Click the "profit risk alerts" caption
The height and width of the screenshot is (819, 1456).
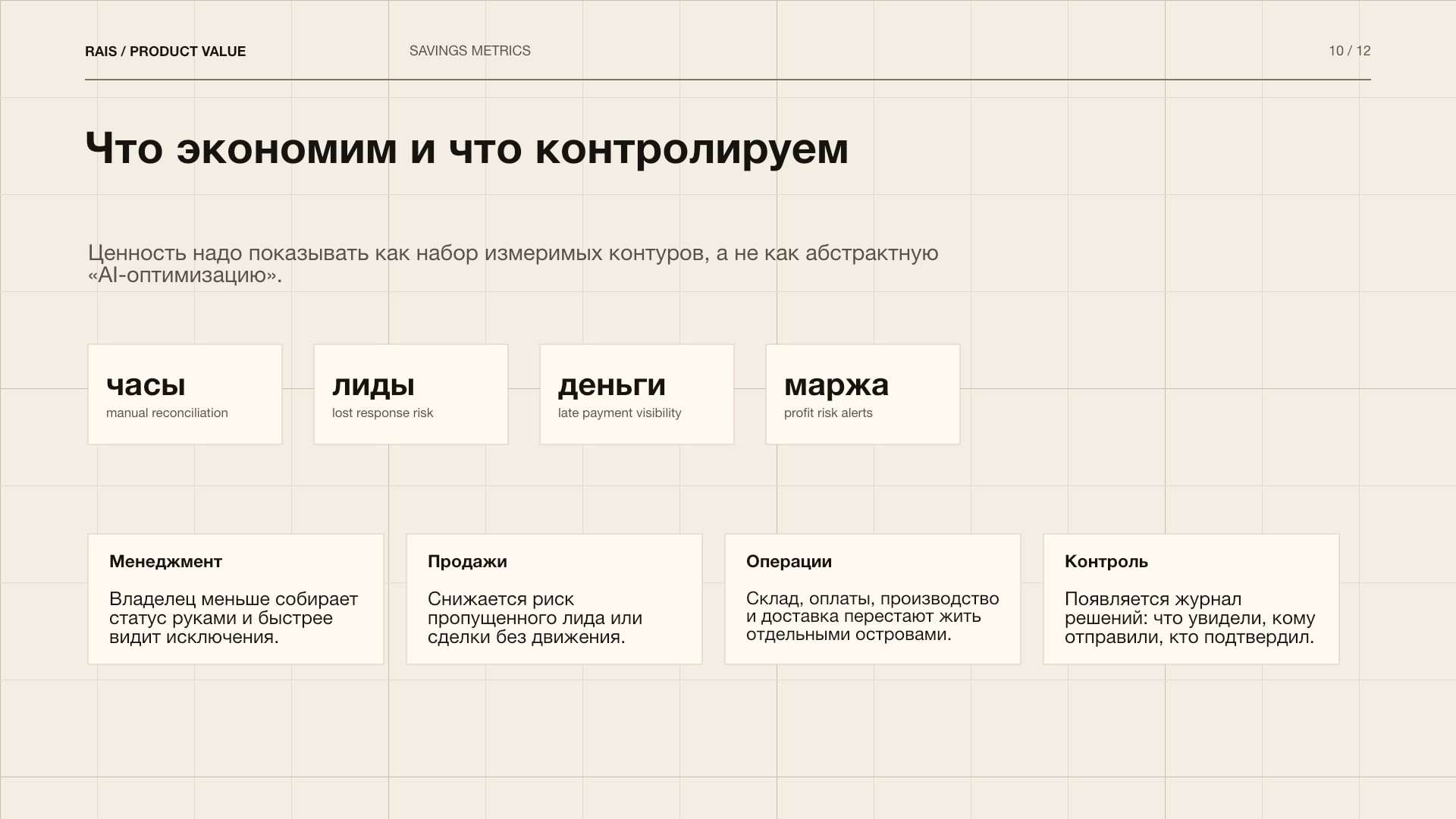[829, 413]
